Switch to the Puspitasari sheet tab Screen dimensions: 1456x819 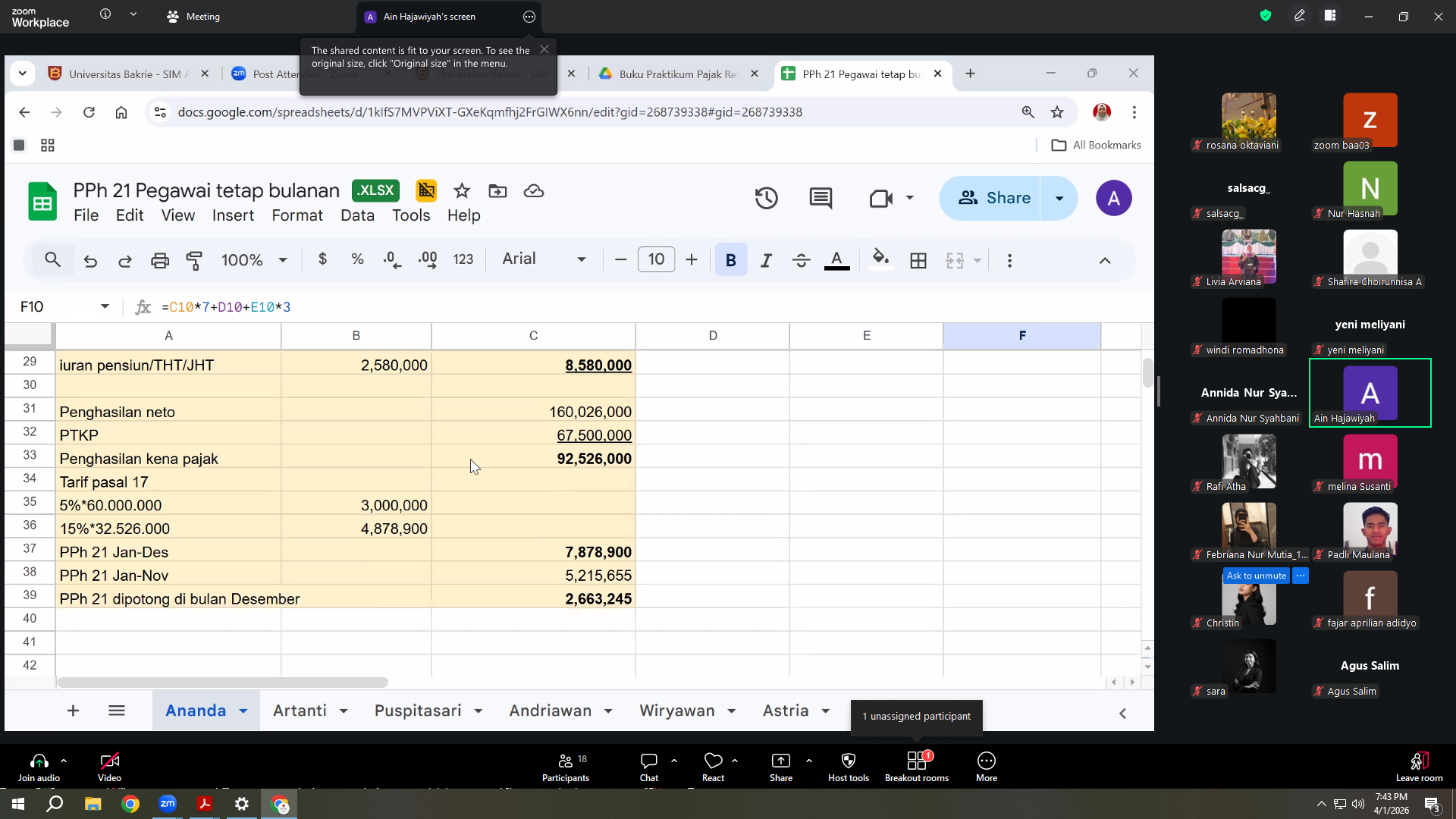[418, 711]
